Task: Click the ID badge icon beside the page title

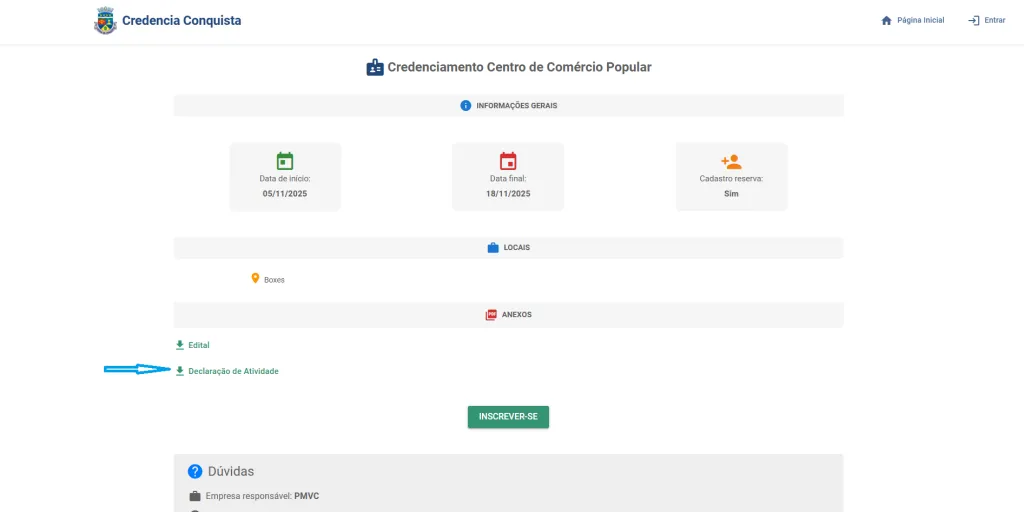Action: coord(375,68)
